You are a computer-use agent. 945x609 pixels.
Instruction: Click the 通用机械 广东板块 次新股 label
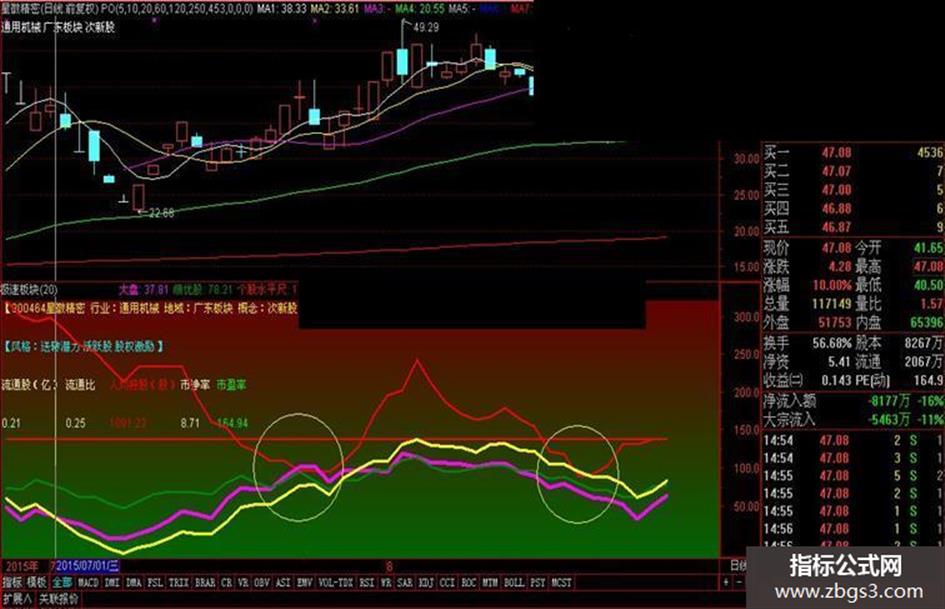58,27
